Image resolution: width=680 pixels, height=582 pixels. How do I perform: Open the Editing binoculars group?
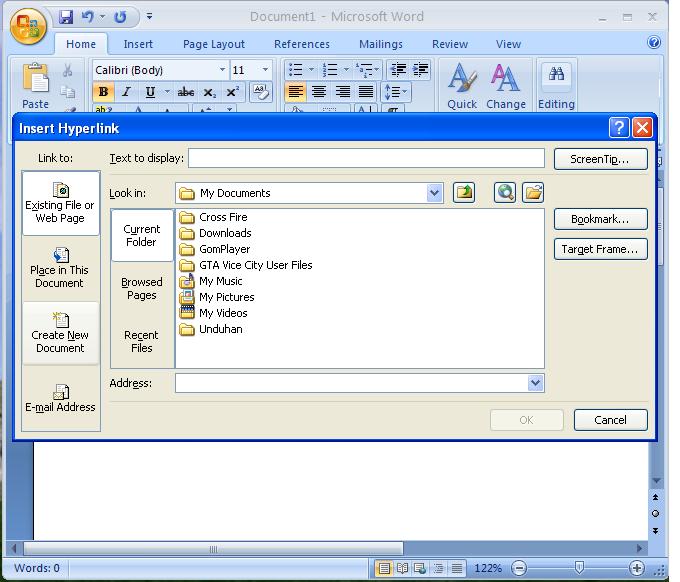click(556, 86)
